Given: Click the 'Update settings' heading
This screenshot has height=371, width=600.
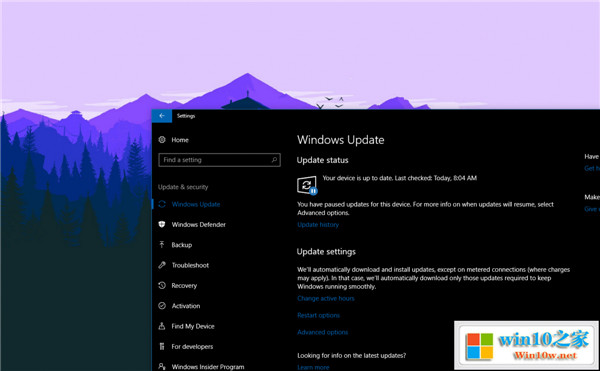Looking at the screenshot, I should [326, 252].
